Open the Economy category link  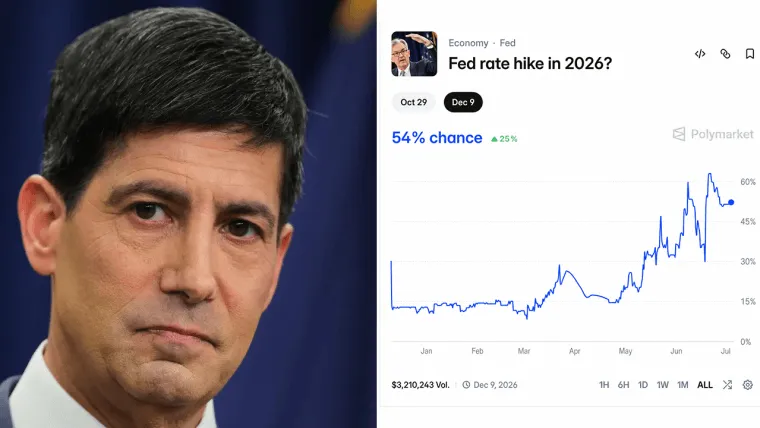(x=468, y=43)
